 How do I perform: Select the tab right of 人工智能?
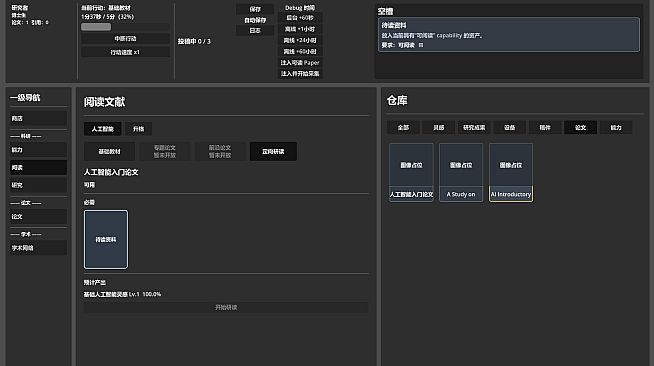(138, 129)
